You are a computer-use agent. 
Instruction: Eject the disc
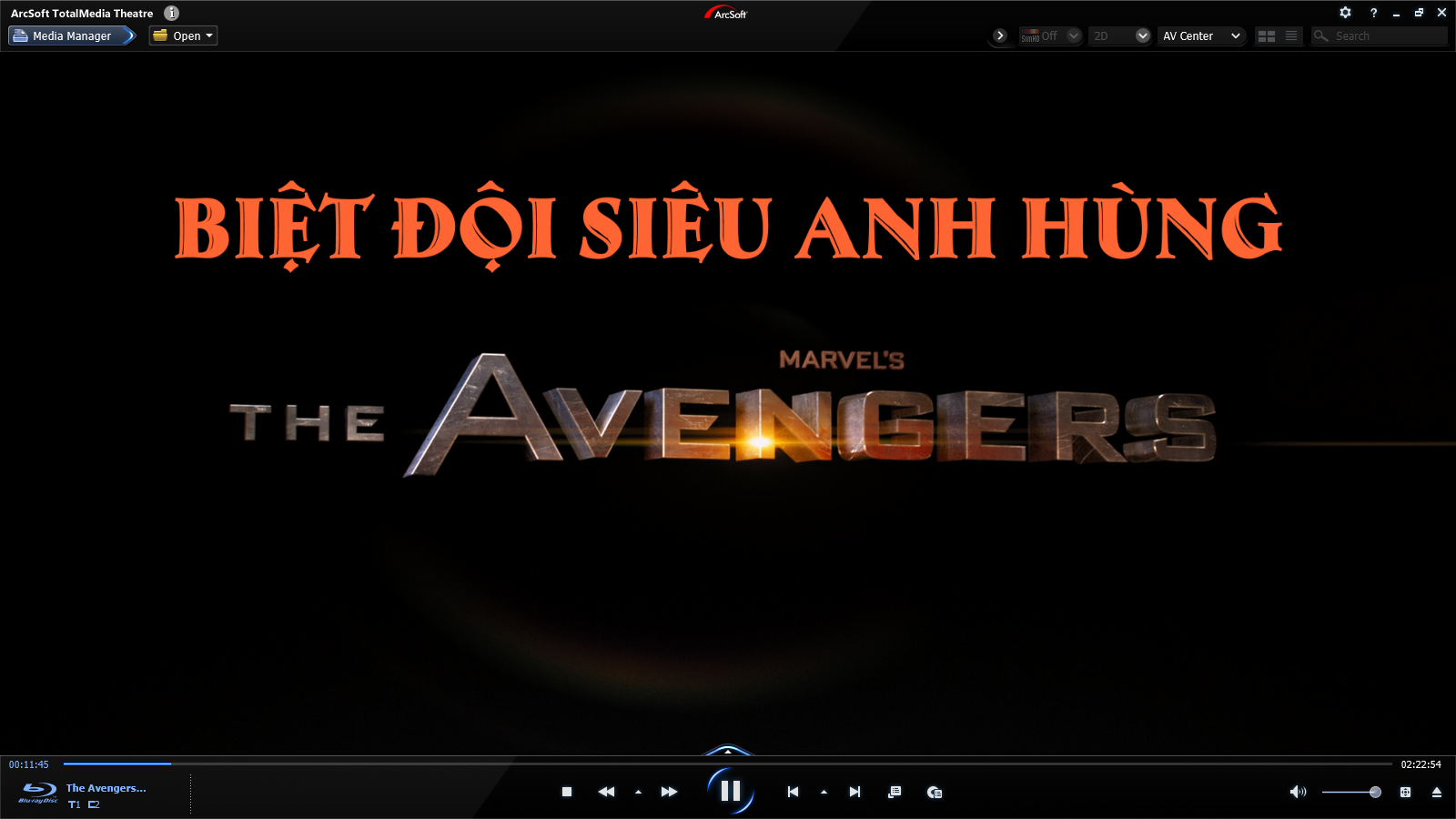(x=1437, y=792)
